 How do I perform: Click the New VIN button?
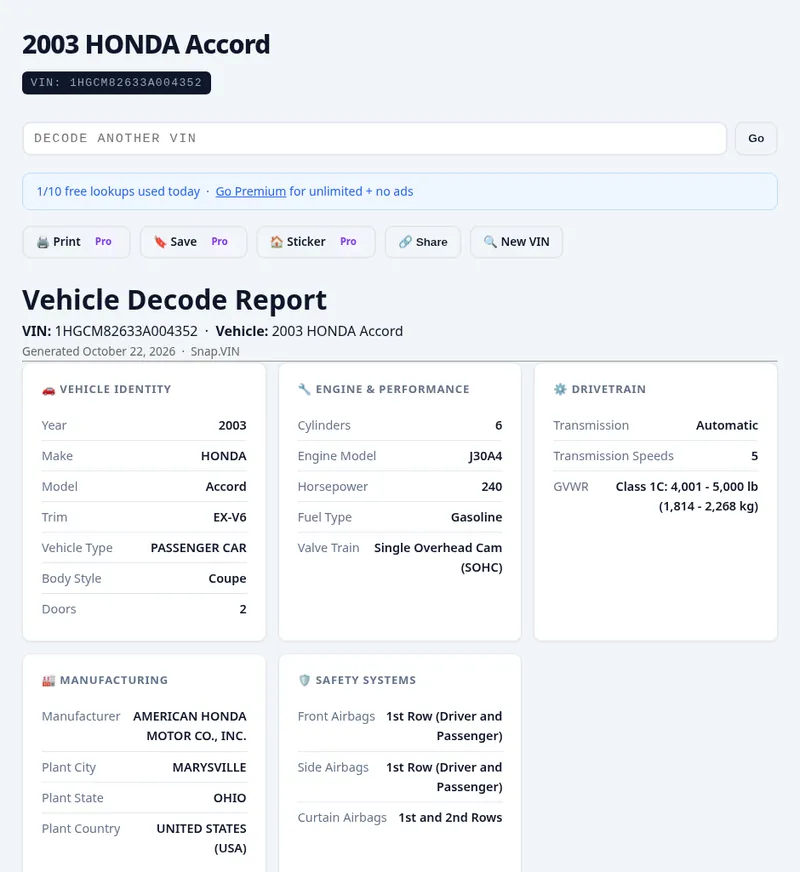(516, 242)
